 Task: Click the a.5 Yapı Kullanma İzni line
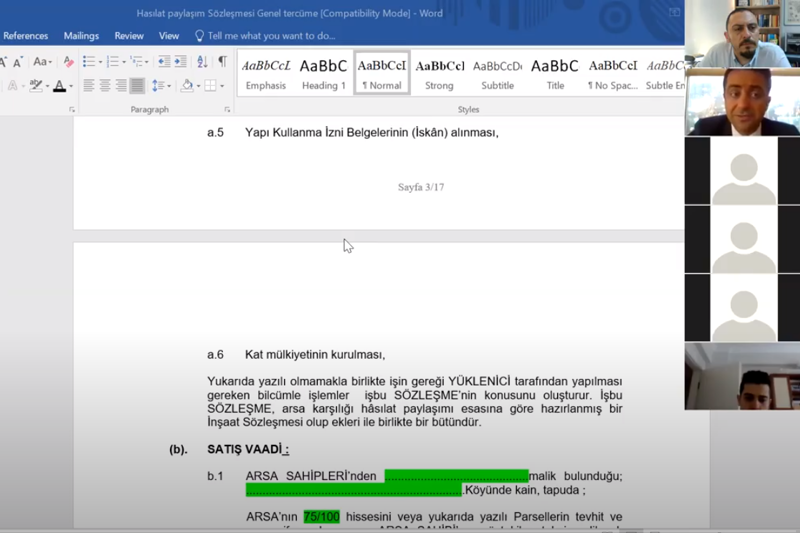coord(353,133)
